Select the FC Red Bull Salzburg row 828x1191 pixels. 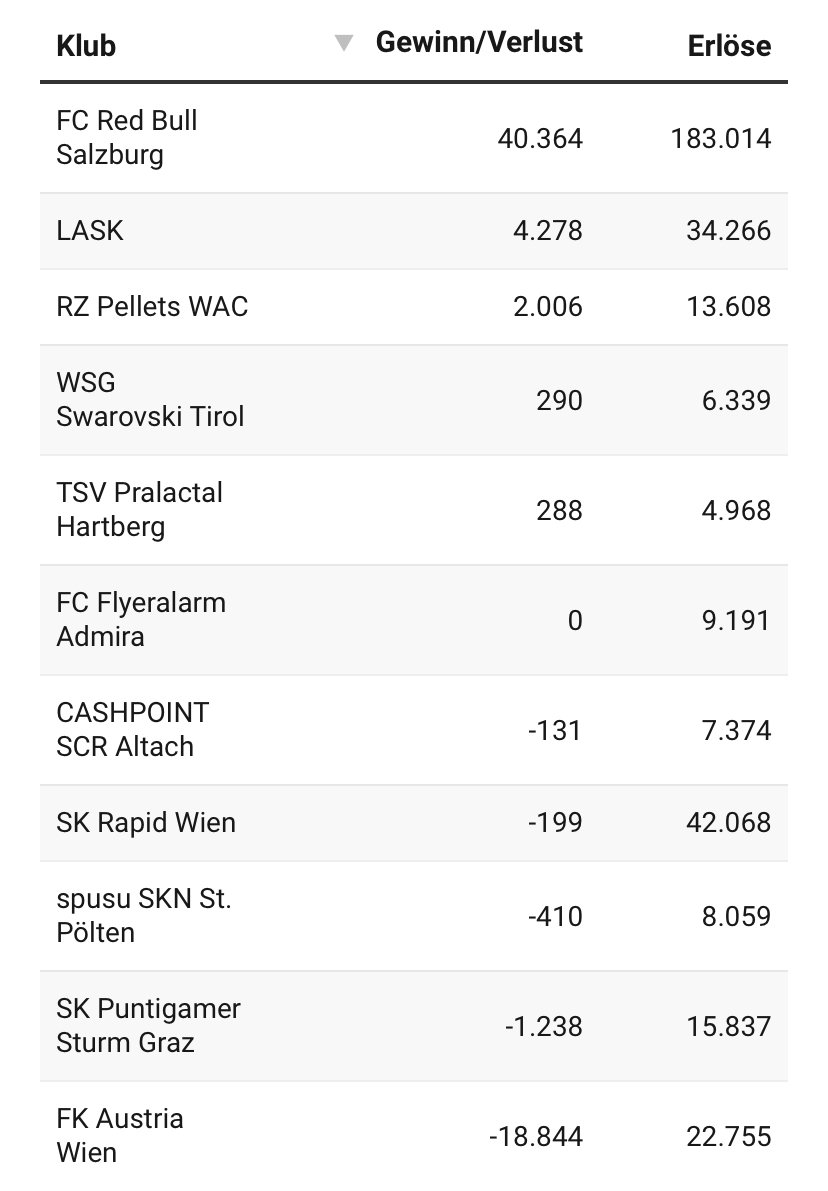(414, 138)
